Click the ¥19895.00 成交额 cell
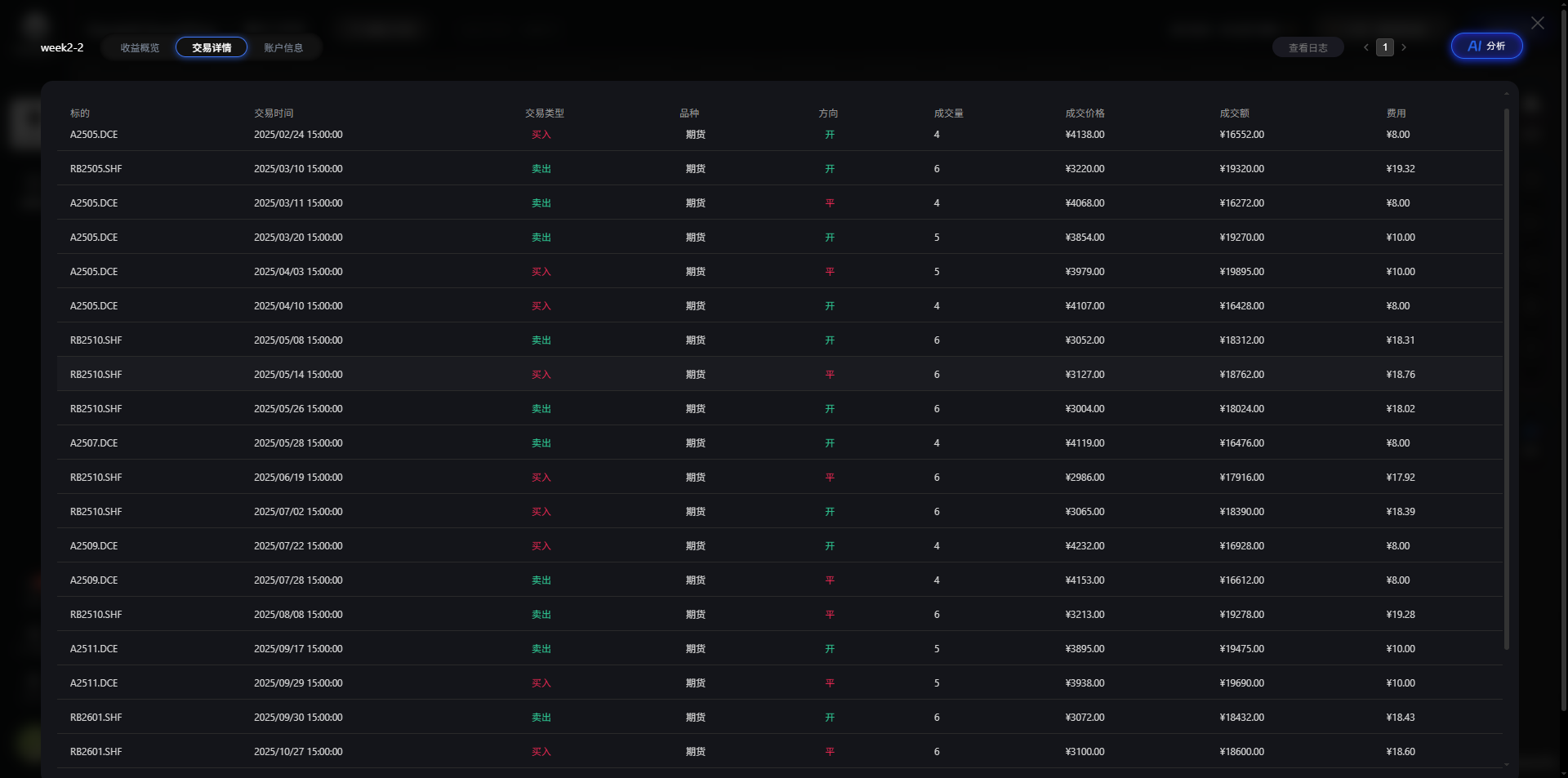 (1241, 272)
